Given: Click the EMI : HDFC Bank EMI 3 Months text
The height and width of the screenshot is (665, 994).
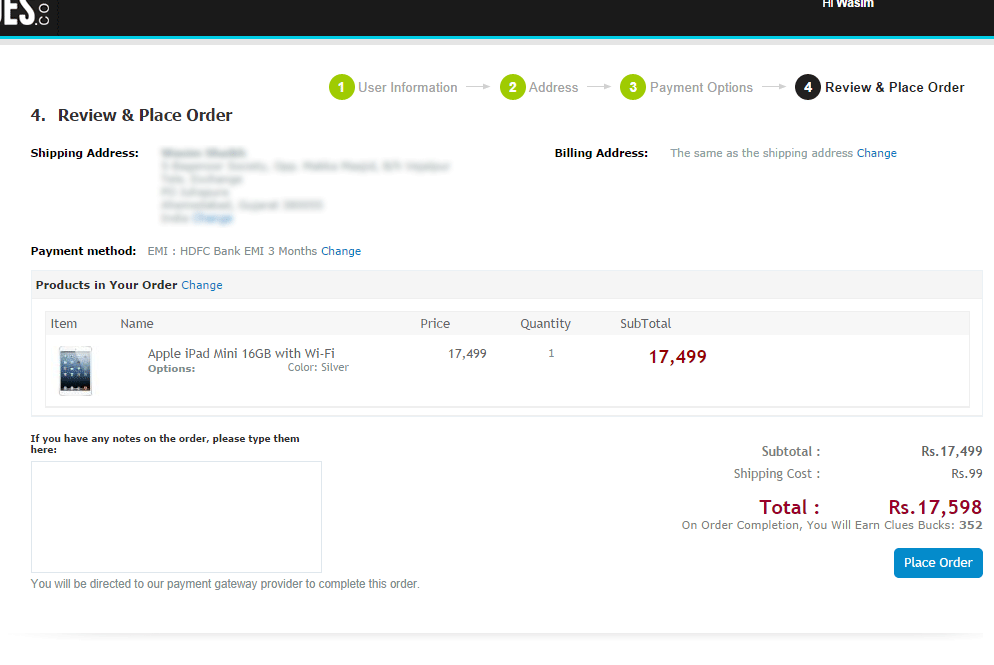Looking at the screenshot, I should [232, 251].
